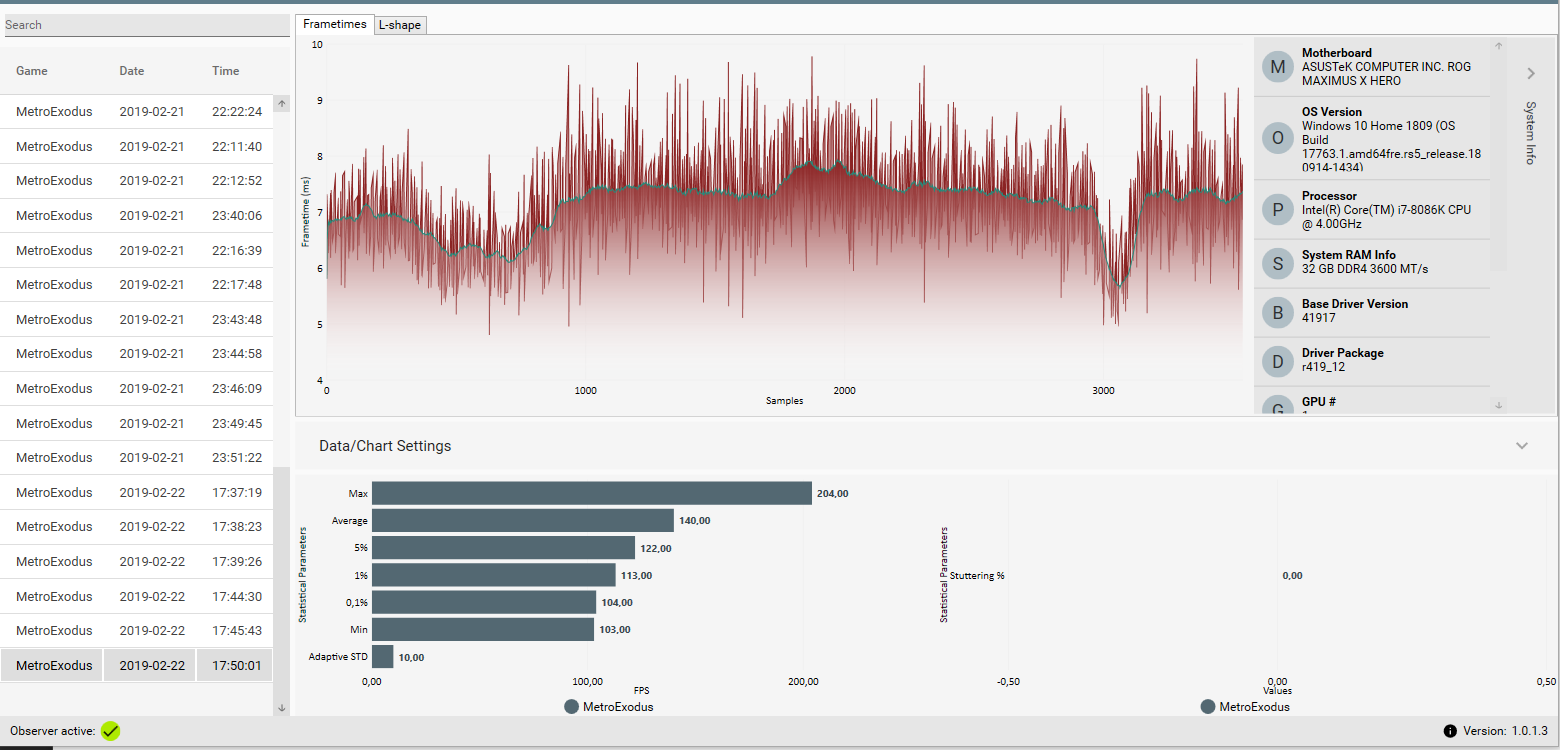Viewport: 1560px width, 750px height.
Task: Click the Base Driver Version 'B' icon
Action: pos(1277,312)
